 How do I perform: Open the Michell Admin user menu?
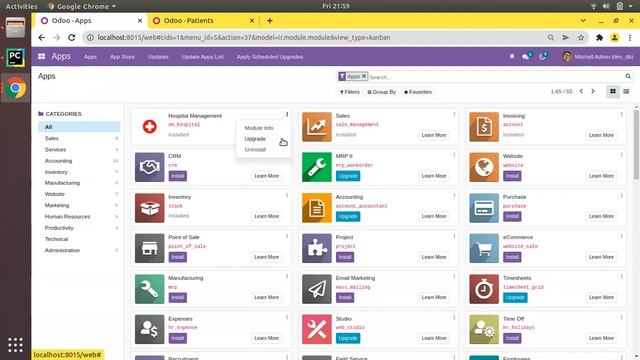[598, 57]
